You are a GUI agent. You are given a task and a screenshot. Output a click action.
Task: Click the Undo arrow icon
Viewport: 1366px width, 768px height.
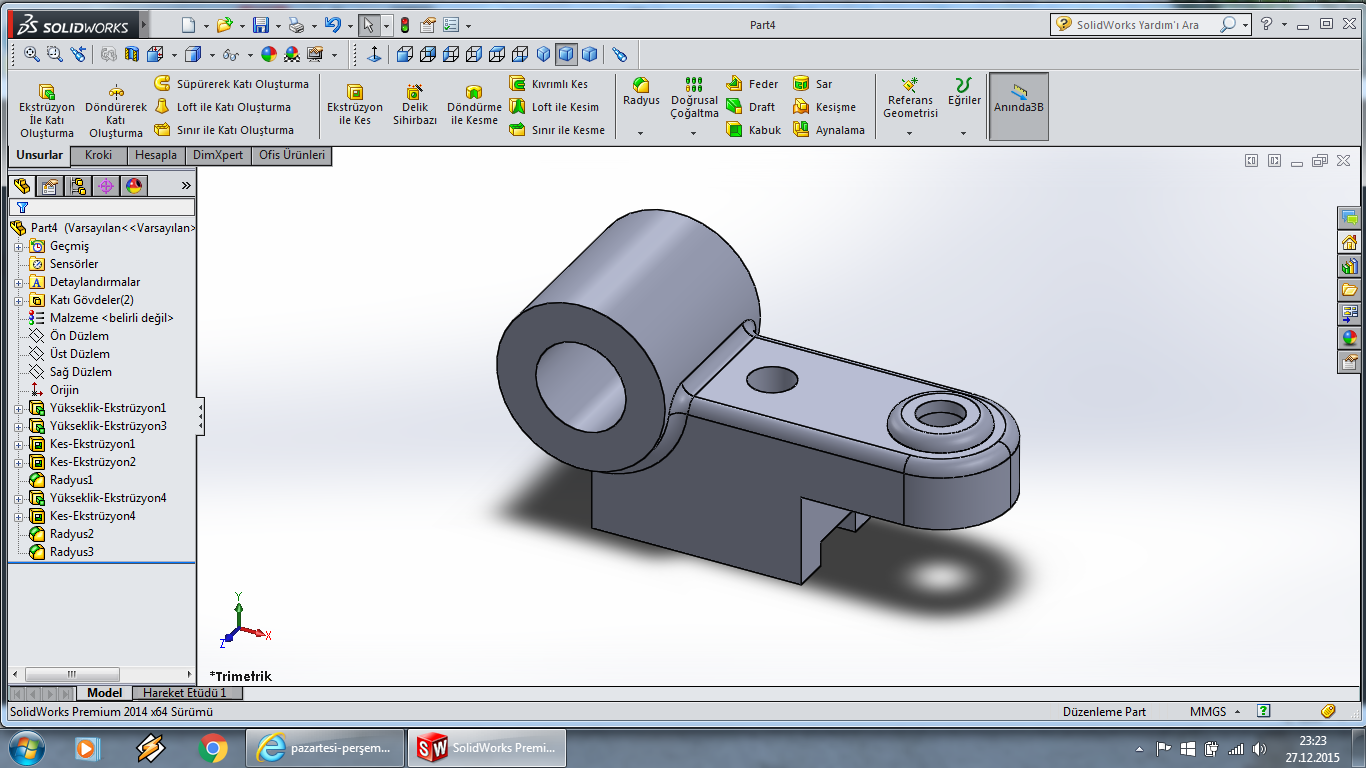coord(333,25)
